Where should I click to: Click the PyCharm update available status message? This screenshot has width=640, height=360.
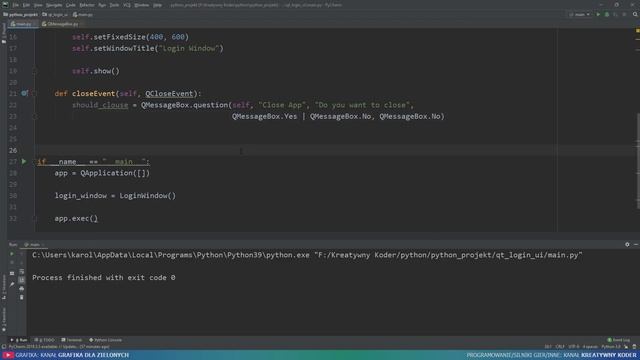click(x=59, y=347)
